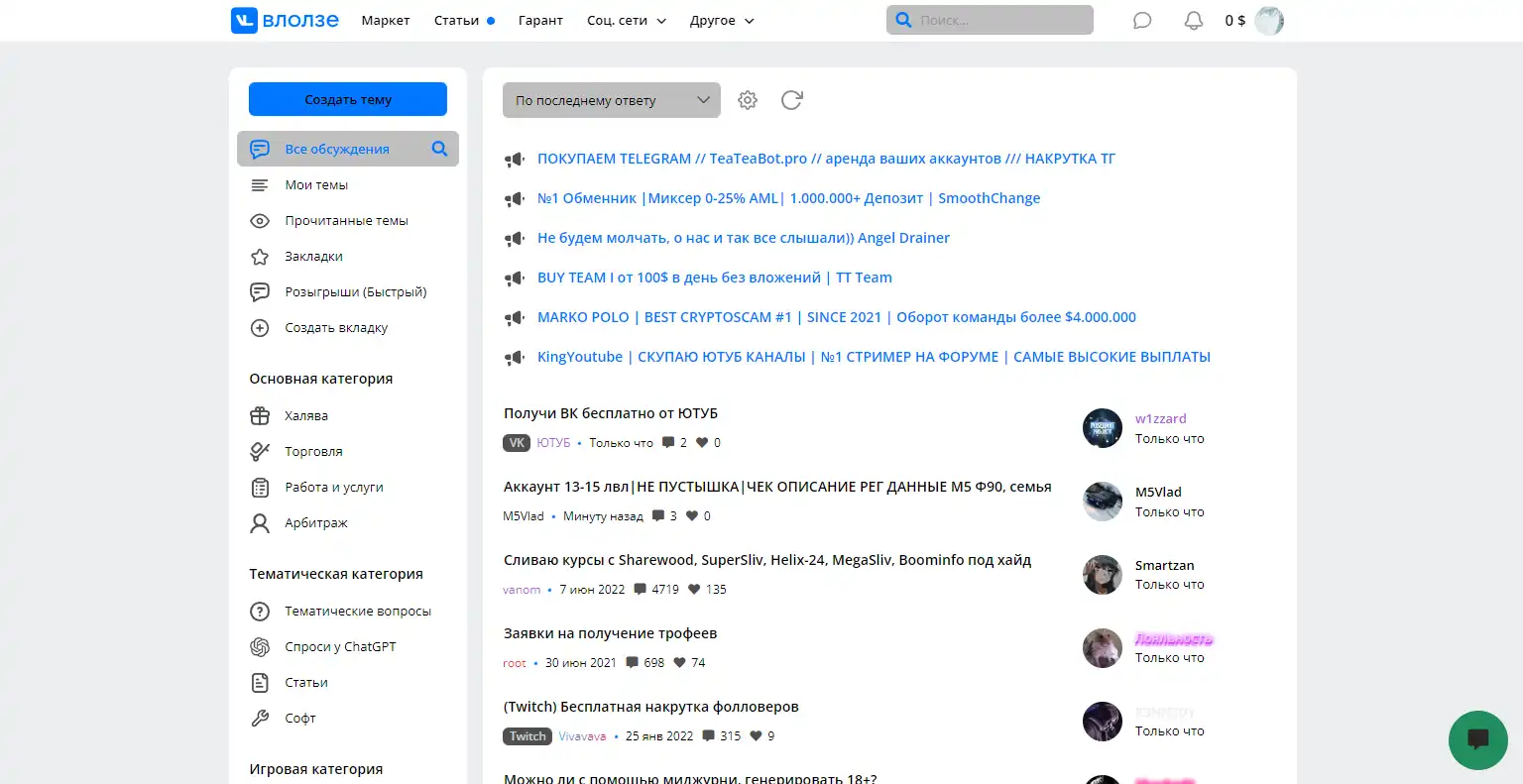
Task: Expand the По последнему ответу sort dropdown
Action: [611, 100]
